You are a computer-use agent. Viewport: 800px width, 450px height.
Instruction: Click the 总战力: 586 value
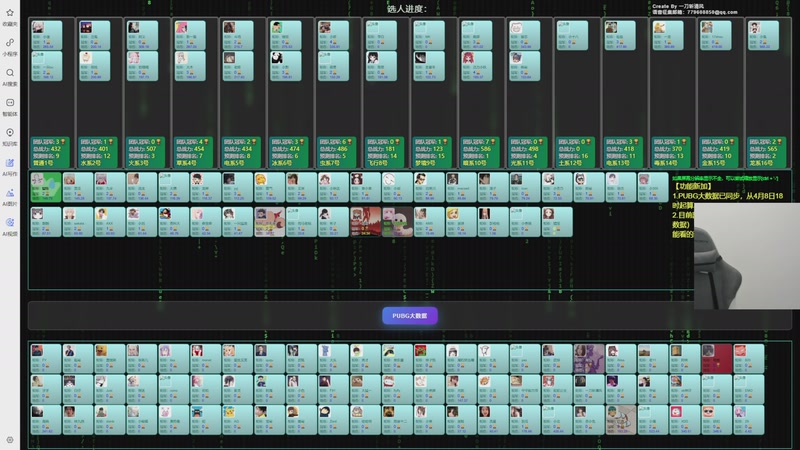click(477, 148)
